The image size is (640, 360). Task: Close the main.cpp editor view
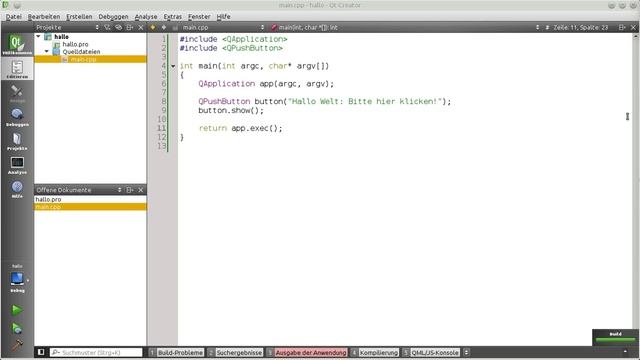click(633, 27)
